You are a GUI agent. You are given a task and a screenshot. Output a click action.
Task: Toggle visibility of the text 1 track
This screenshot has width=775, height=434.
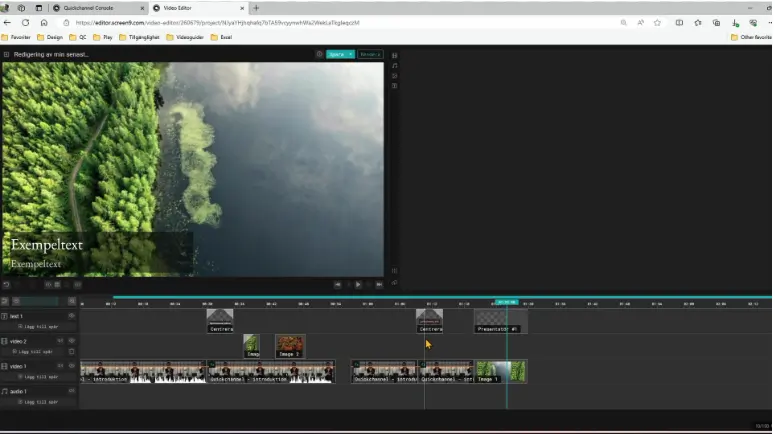(71, 316)
